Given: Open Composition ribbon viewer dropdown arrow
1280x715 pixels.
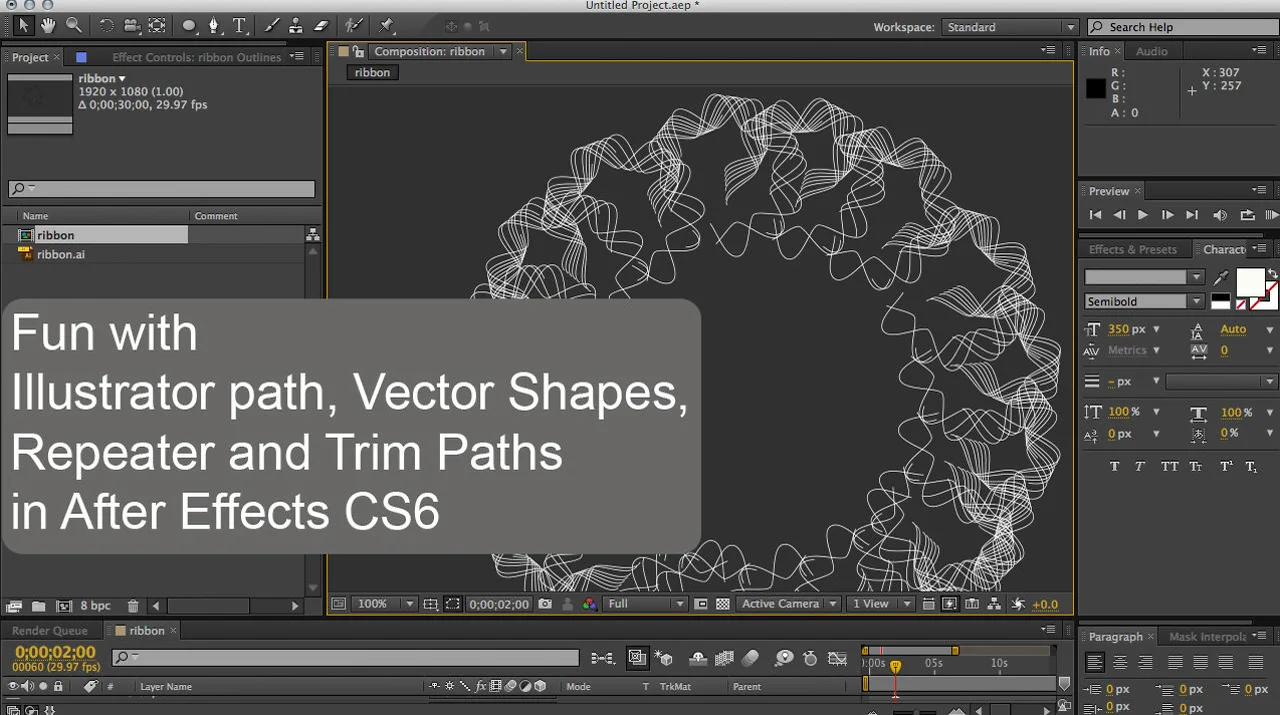Looking at the screenshot, I should (x=503, y=52).
